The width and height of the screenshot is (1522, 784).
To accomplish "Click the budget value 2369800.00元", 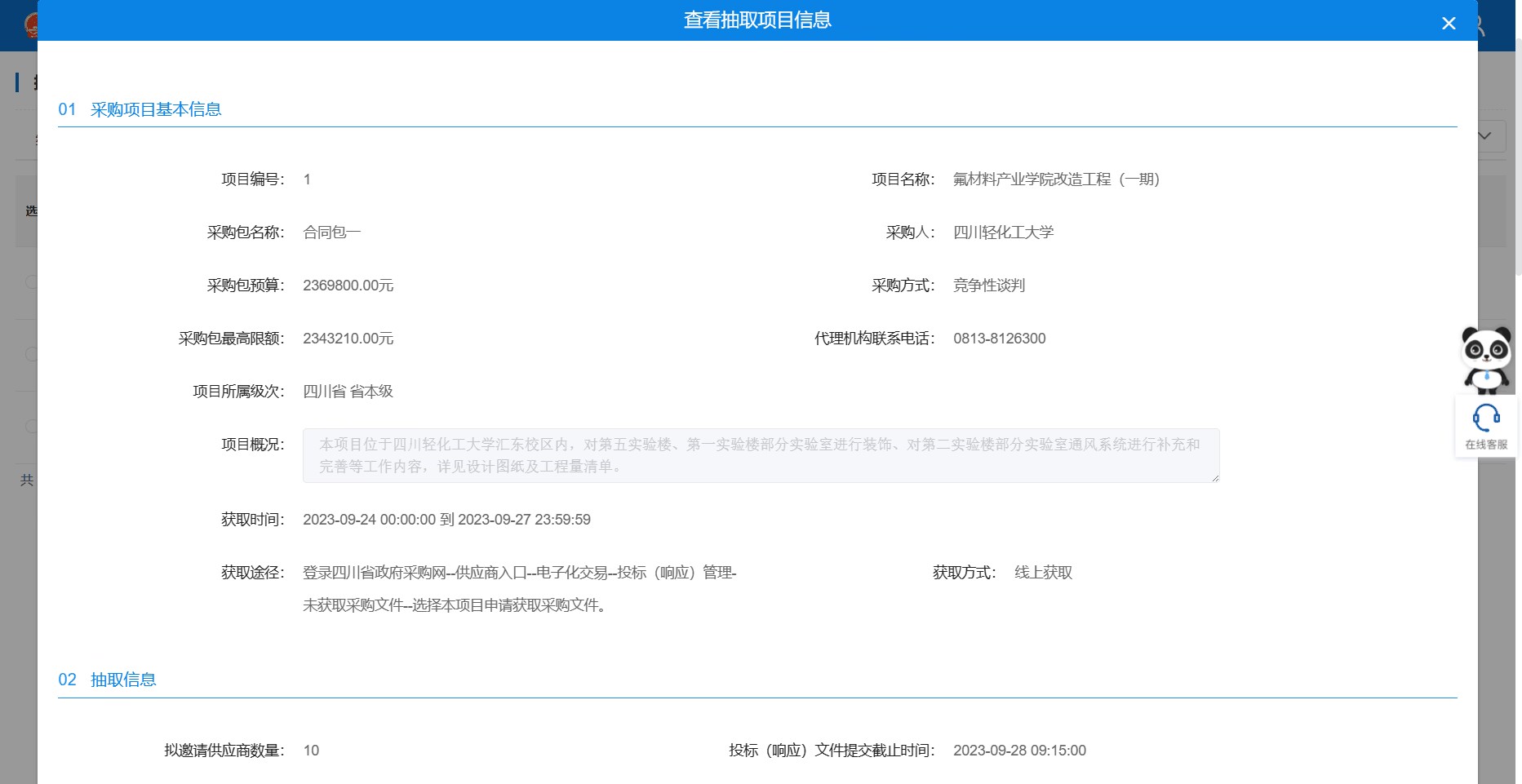I will [348, 286].
